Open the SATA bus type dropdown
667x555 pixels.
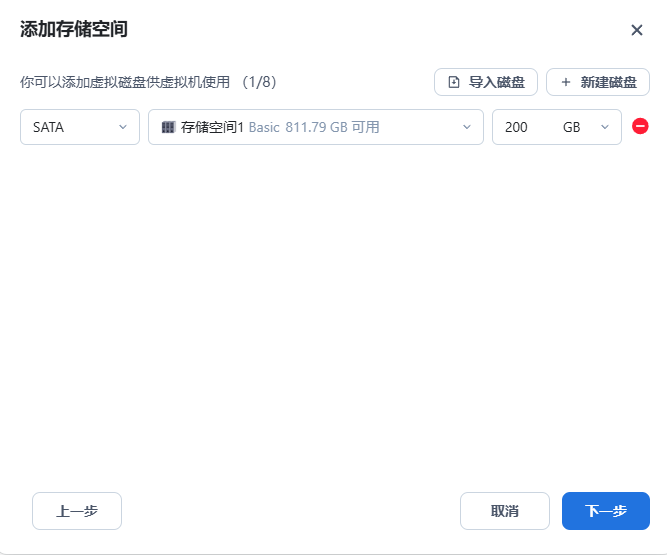click(x=79, y=127)
